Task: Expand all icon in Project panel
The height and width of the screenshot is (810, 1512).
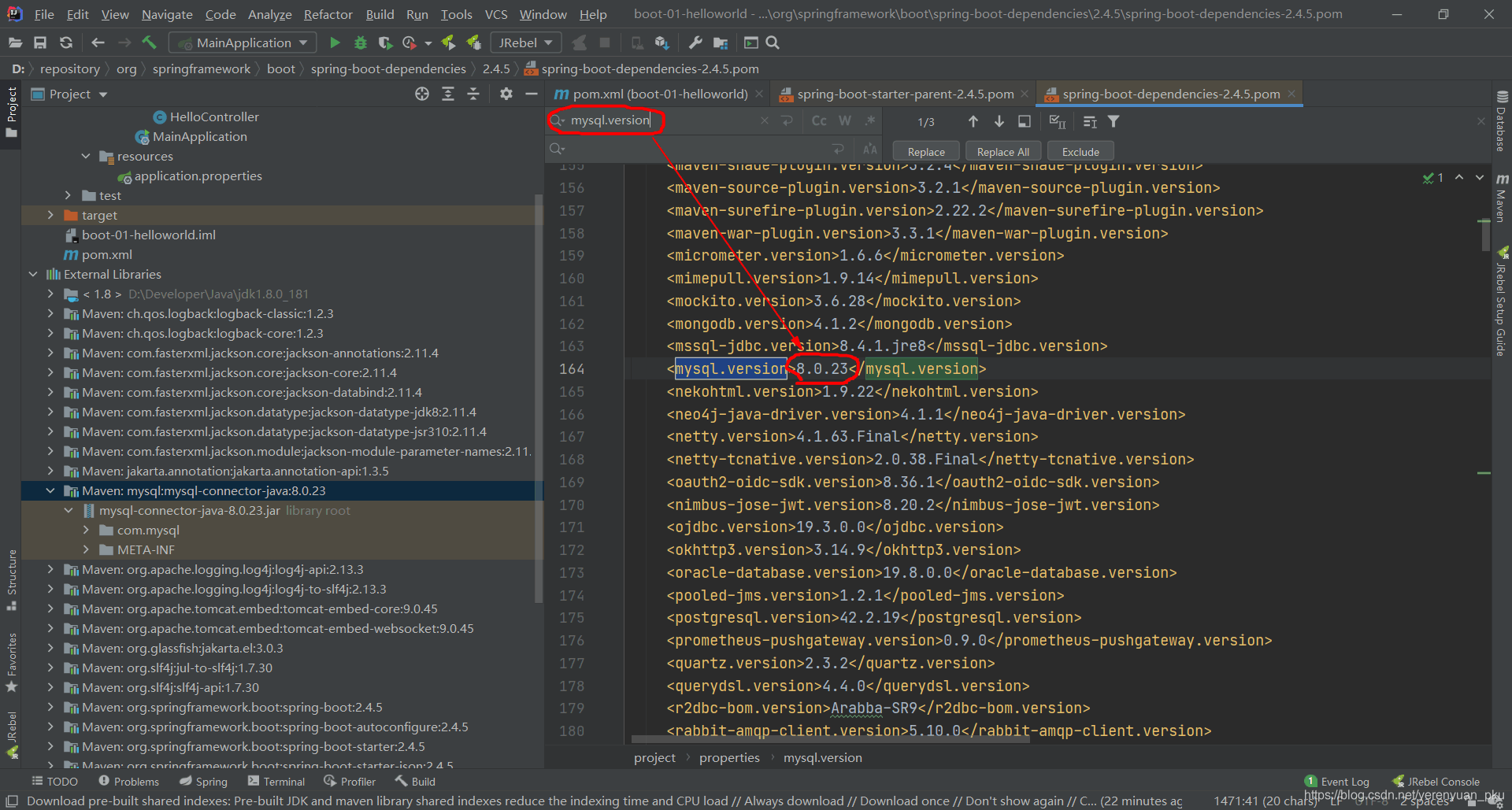Action: point(448,94)
